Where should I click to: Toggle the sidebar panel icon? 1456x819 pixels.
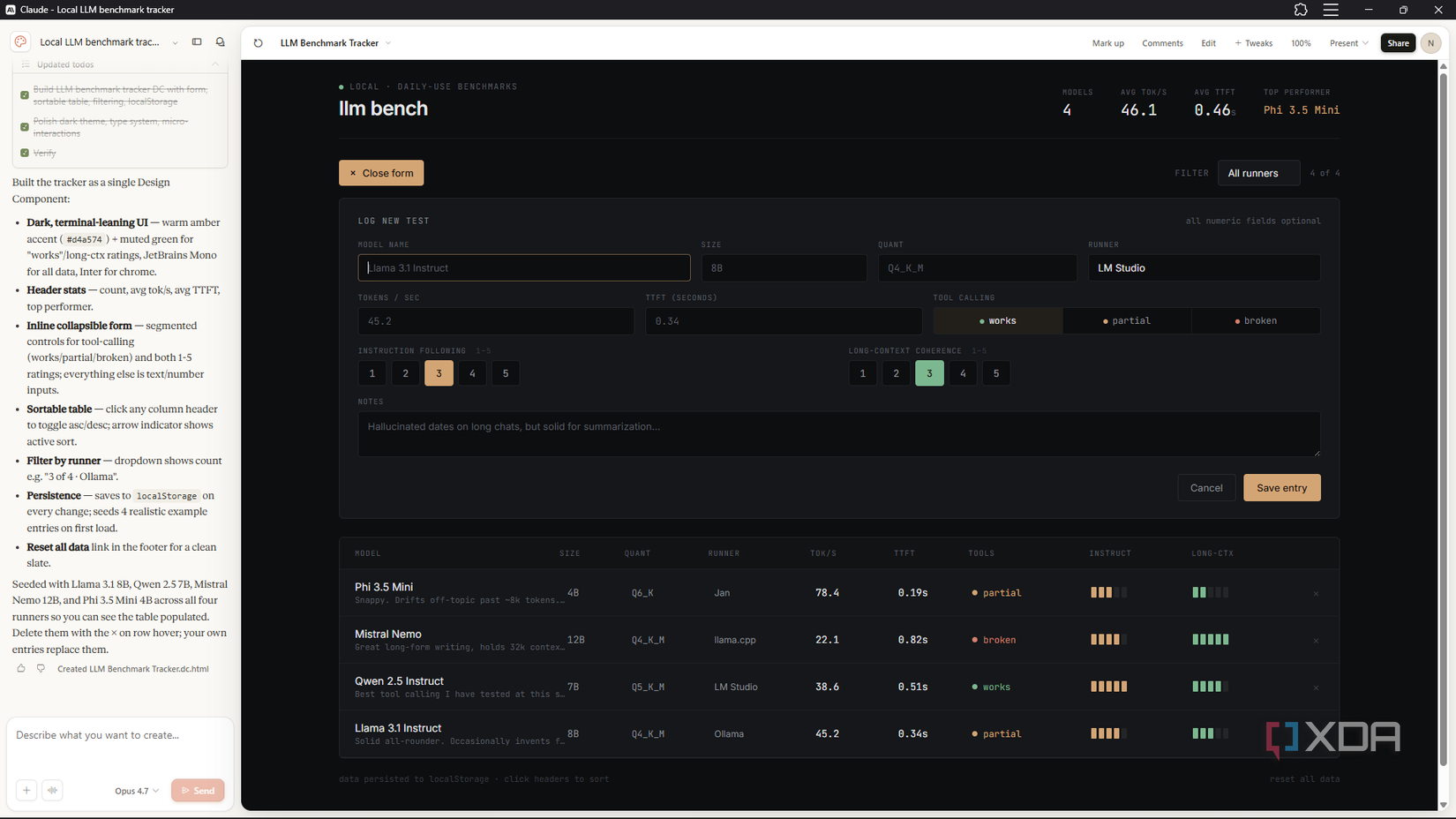(197, 41)
